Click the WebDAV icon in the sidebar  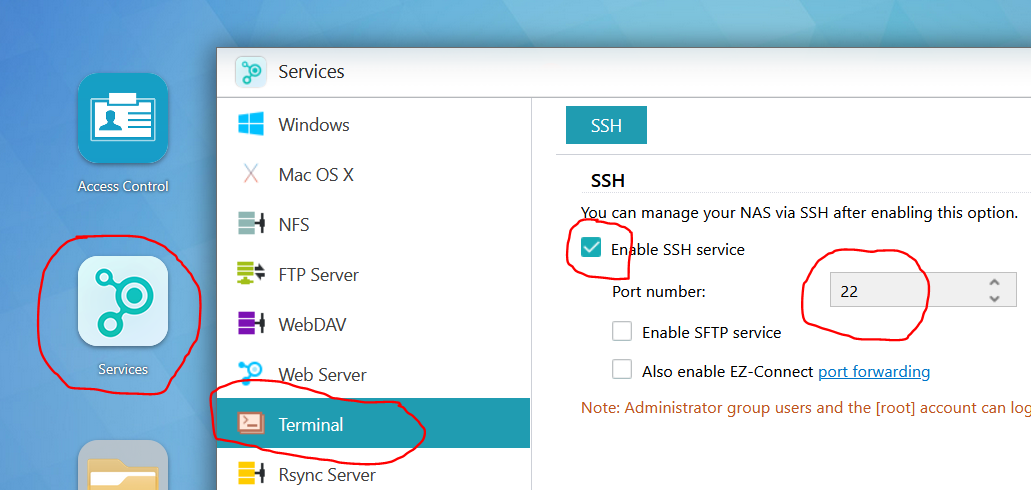250,324
